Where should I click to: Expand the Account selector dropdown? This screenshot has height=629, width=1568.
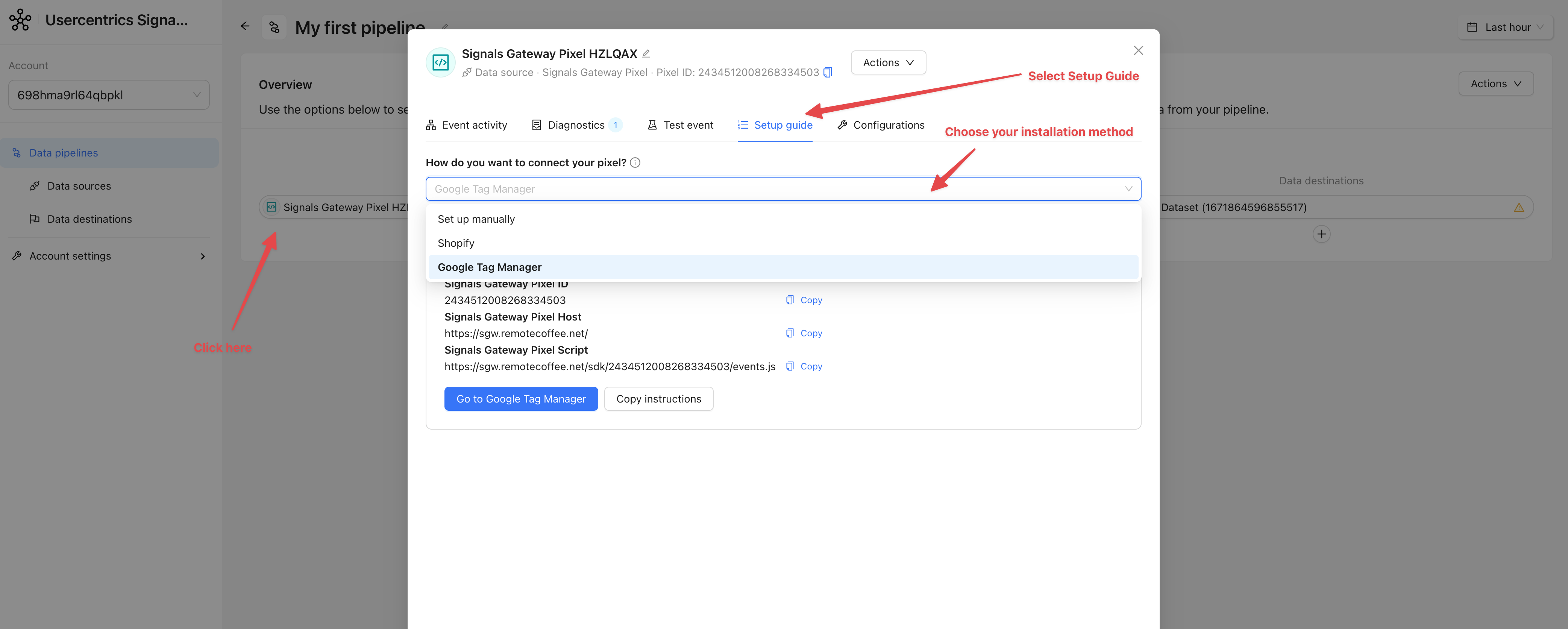[x=108, y=95]
